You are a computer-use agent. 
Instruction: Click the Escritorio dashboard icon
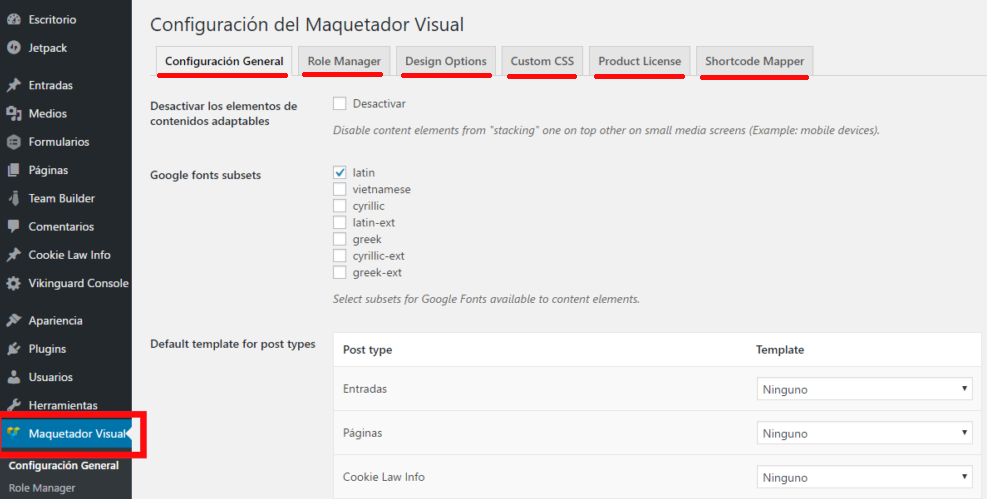[14, 19]
